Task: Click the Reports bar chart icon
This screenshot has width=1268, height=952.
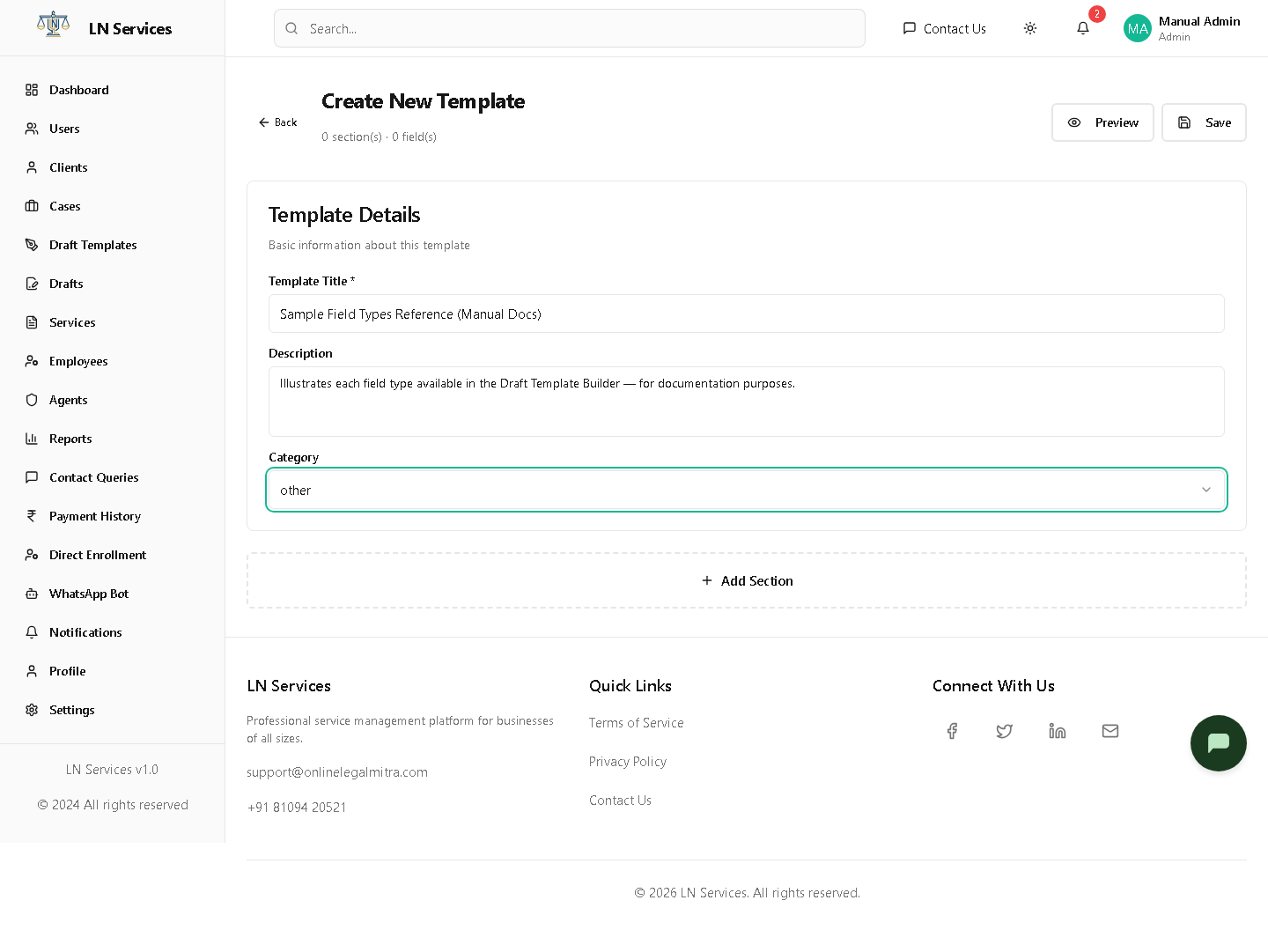Action: [32, 439]
